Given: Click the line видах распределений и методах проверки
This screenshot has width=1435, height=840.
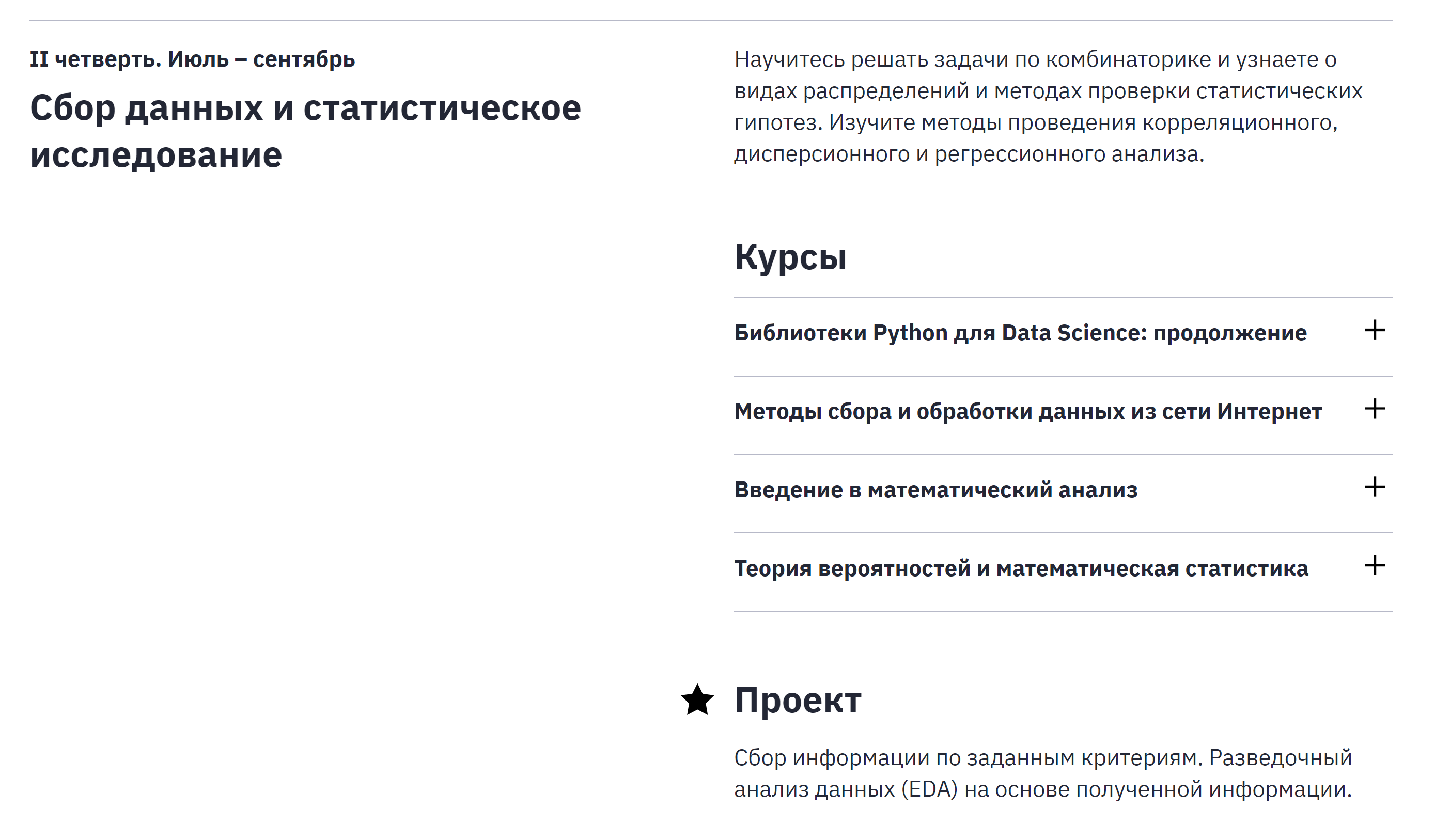Looking at the screenshot, I should (1048, 91).
